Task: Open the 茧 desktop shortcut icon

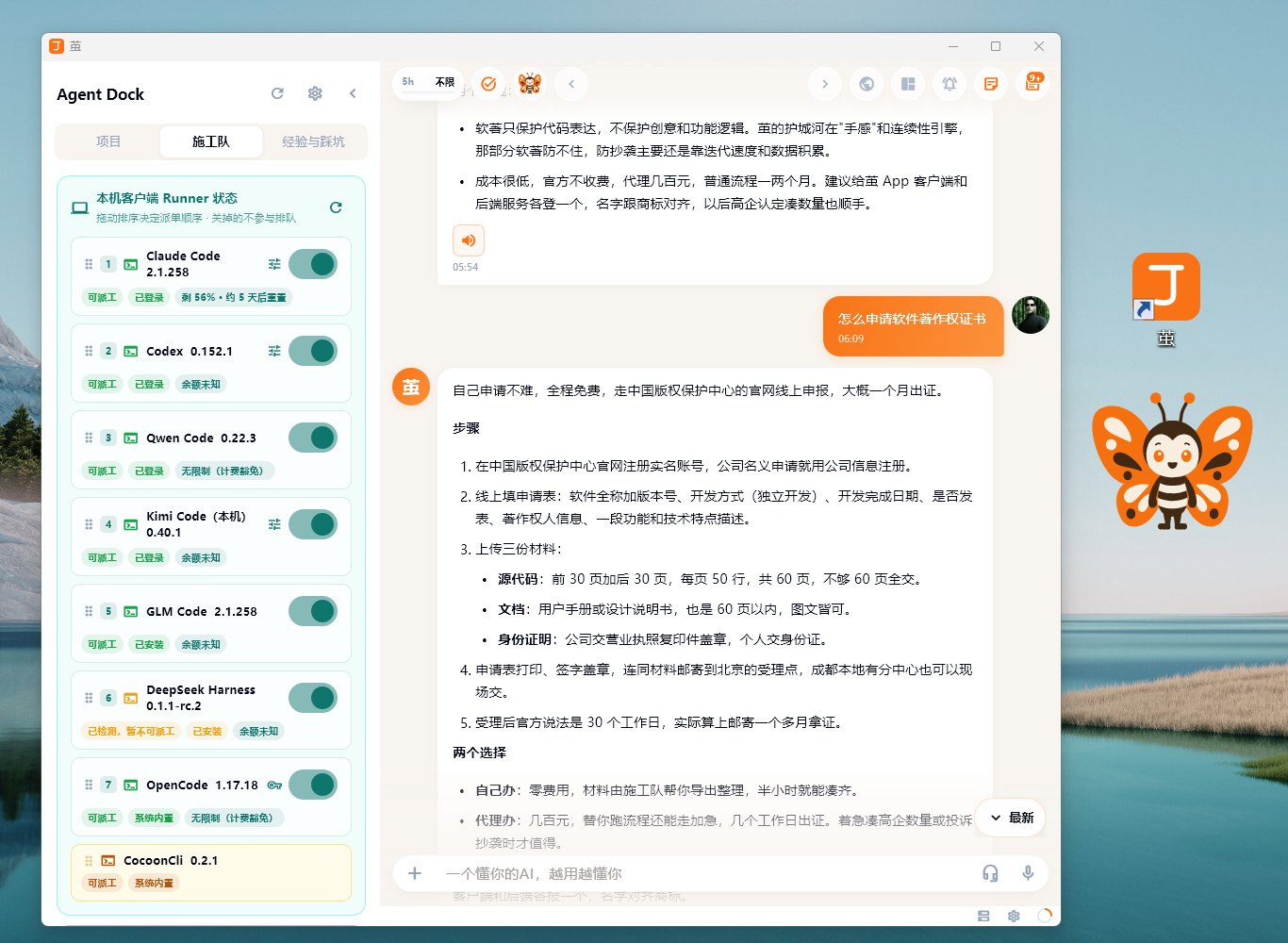Action: 1166,300
